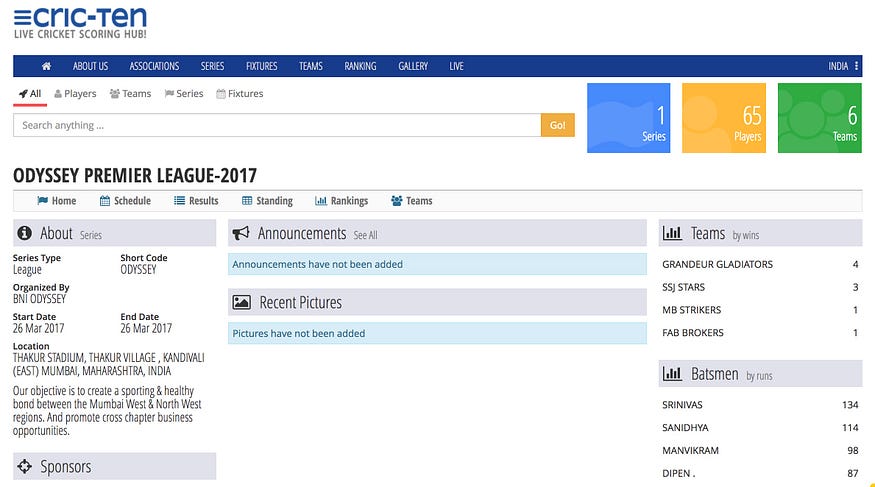Click the Cric-Ten logo
The width and height of the screenshot is (875, 487).
click(x=80, y=22)
